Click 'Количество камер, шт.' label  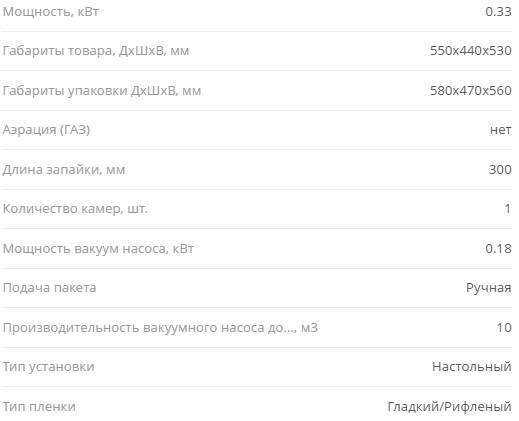pyautogui.click(x=75, y=209)
